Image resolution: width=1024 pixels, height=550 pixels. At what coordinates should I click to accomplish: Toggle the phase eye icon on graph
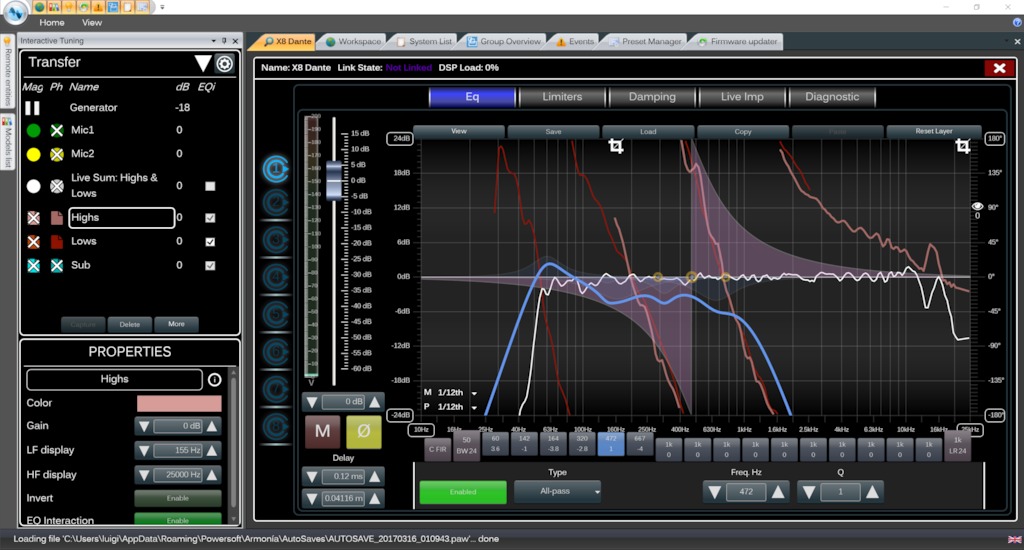point(977,206)
